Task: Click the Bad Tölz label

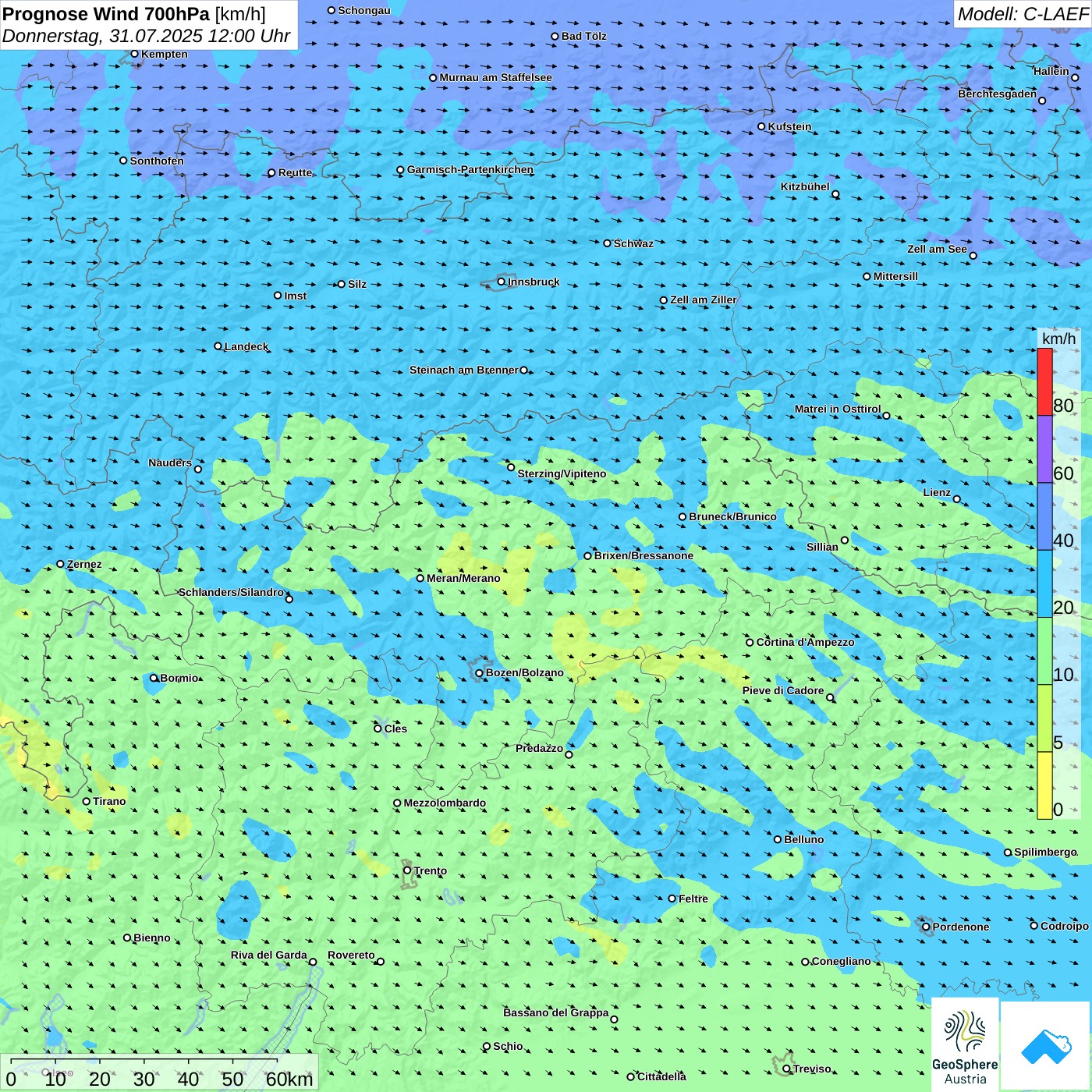Action: click(x=583, y=36)
